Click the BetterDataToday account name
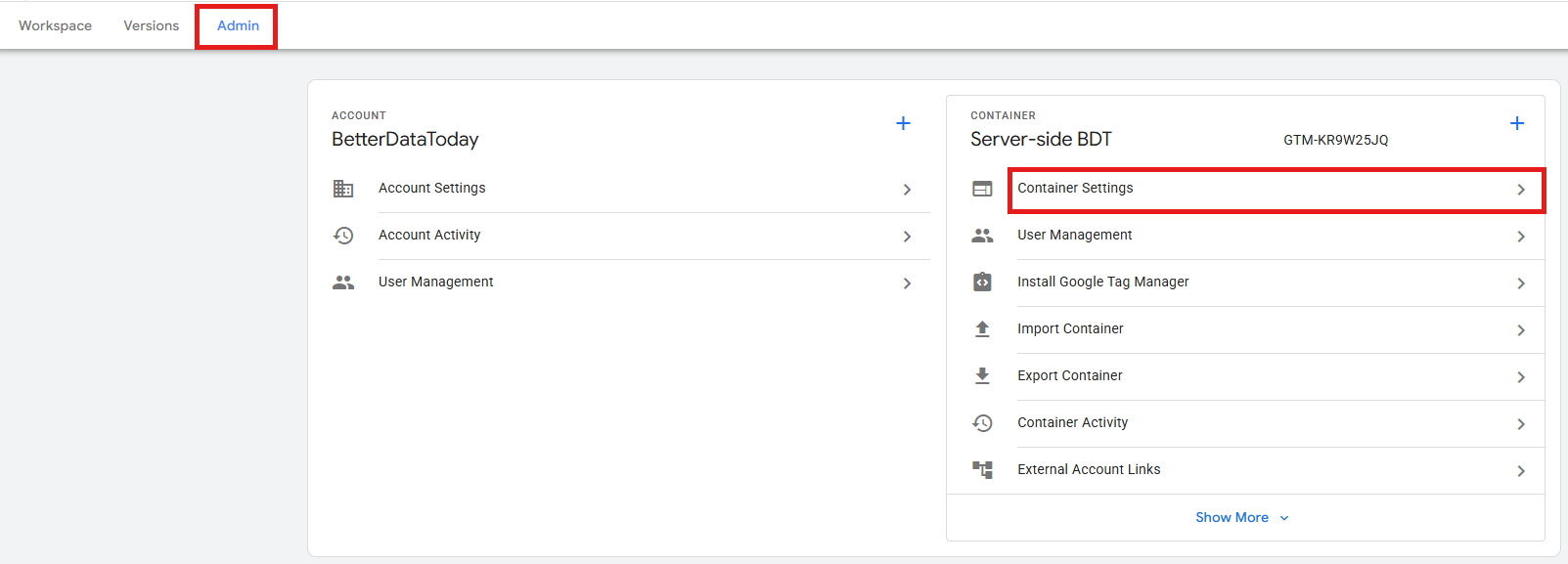 point(405,139)
